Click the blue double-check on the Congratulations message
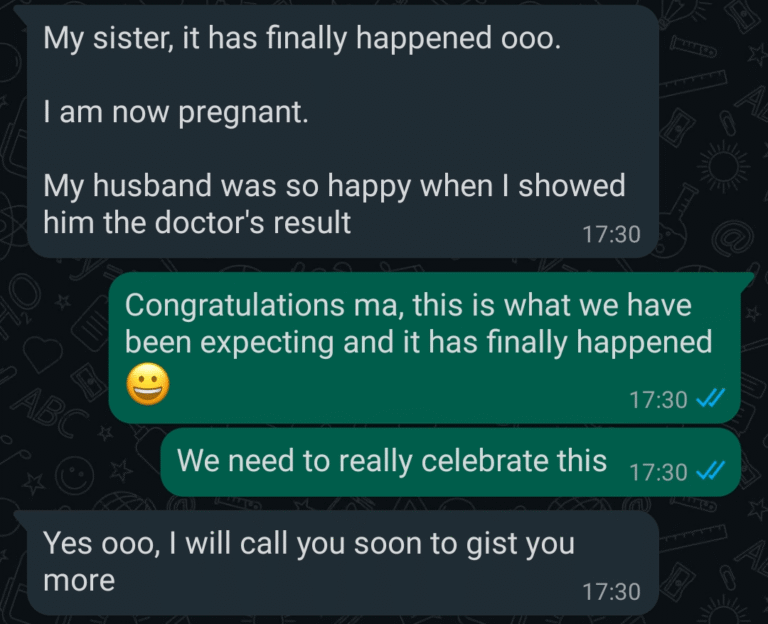768x624 pixels. [710, 399]
